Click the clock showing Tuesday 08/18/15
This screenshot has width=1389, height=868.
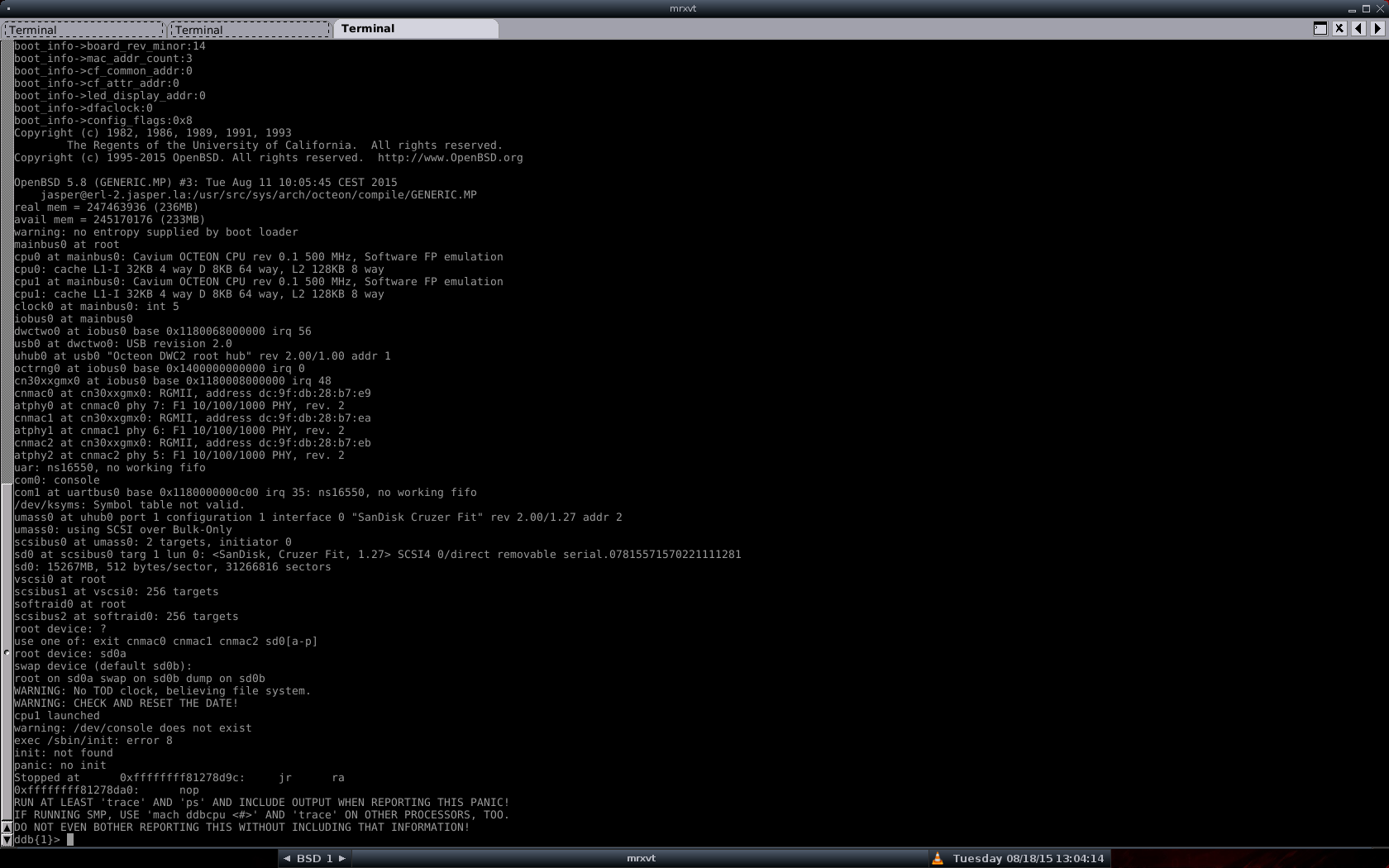coord(1028,858)
